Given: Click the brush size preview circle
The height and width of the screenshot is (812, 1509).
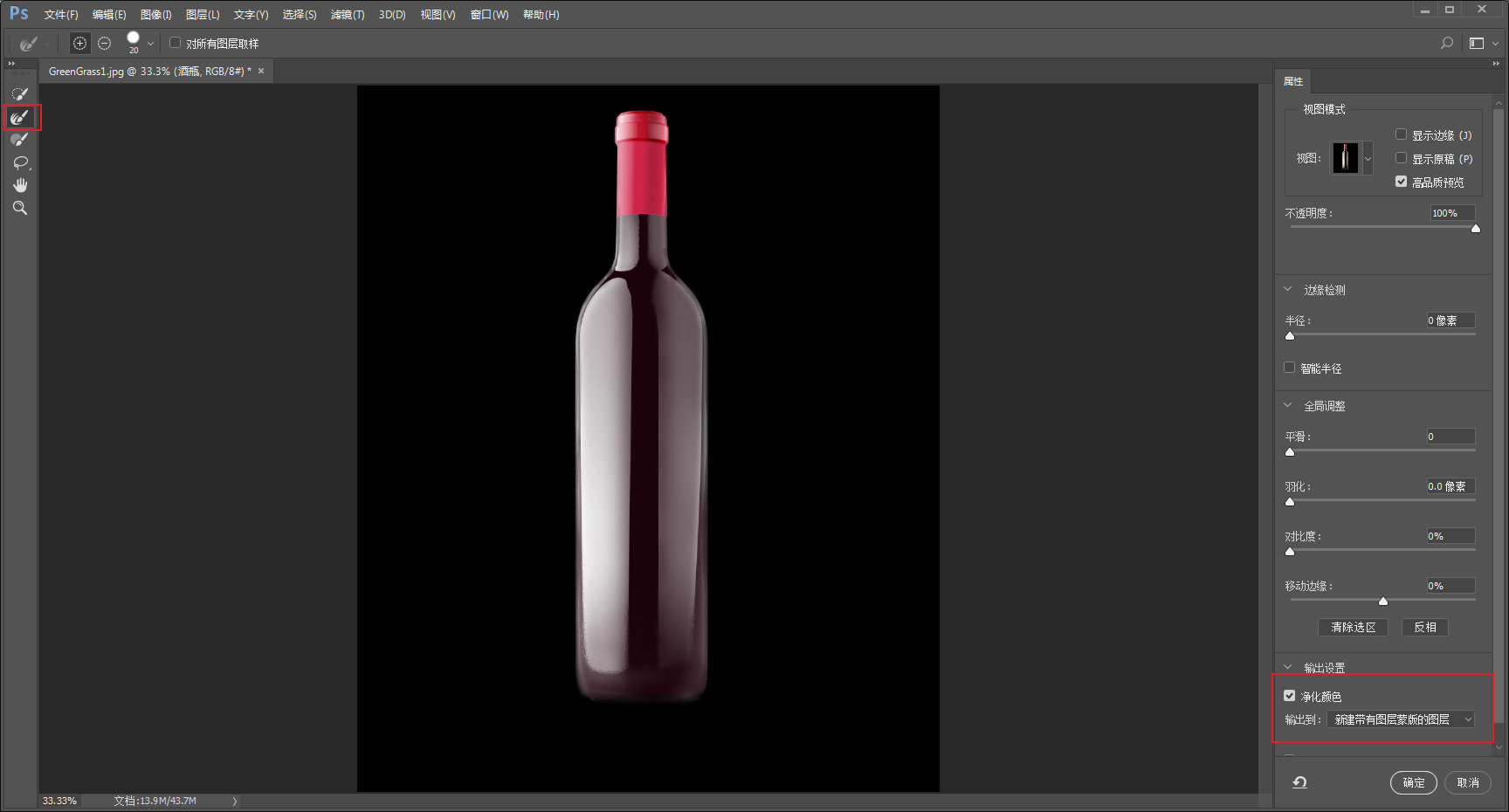Looking at the screenshot, I should [x=133, y=38].
